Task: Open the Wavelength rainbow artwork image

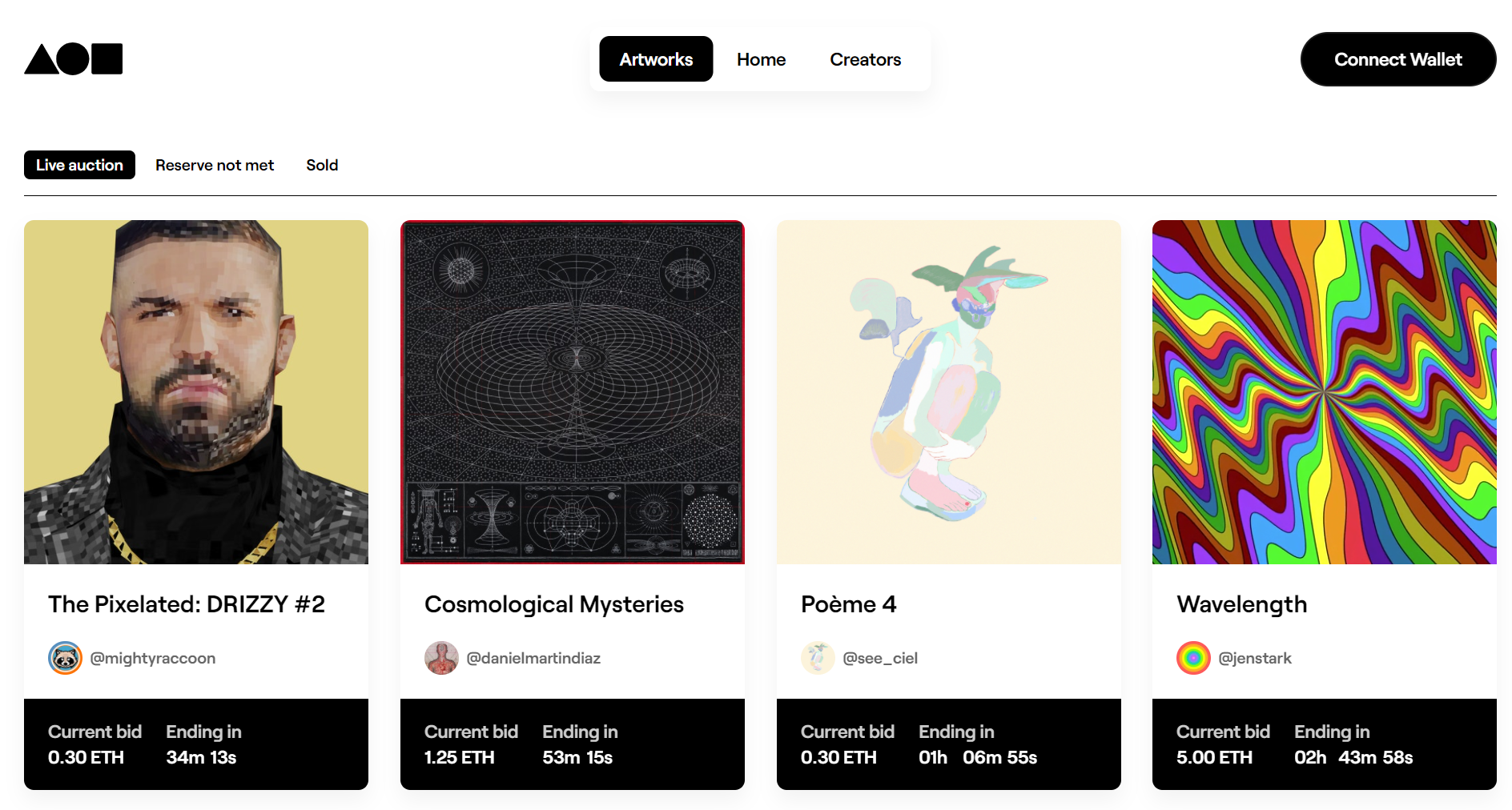Action: 1324,392
